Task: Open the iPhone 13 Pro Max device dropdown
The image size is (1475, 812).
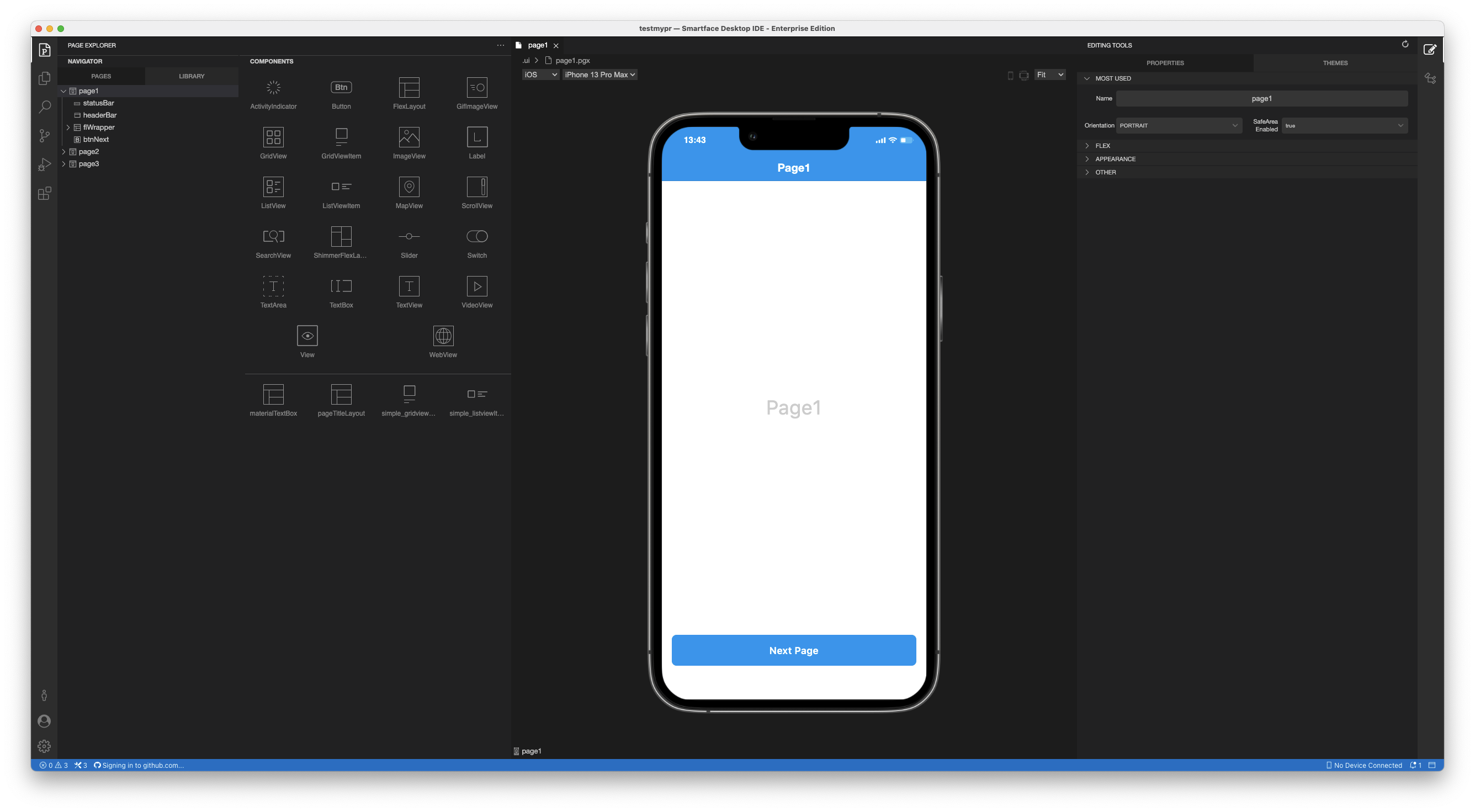Action: point(599,75)
